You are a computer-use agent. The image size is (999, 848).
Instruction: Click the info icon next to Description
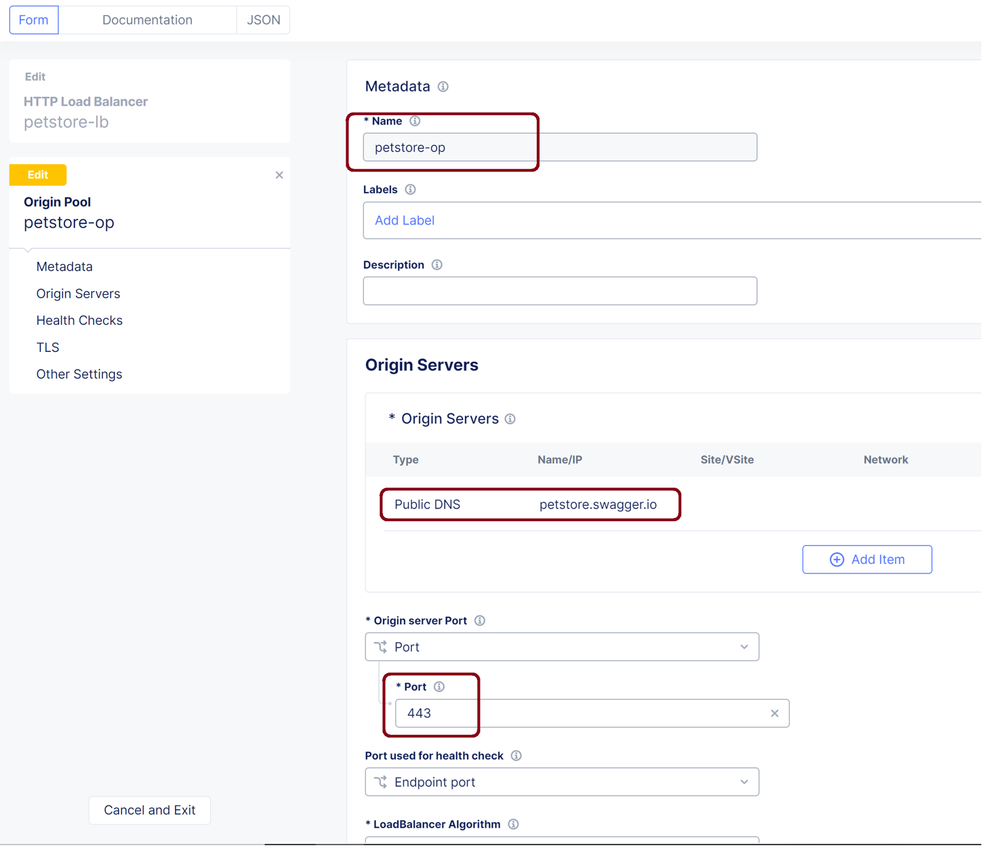[437, 265]
